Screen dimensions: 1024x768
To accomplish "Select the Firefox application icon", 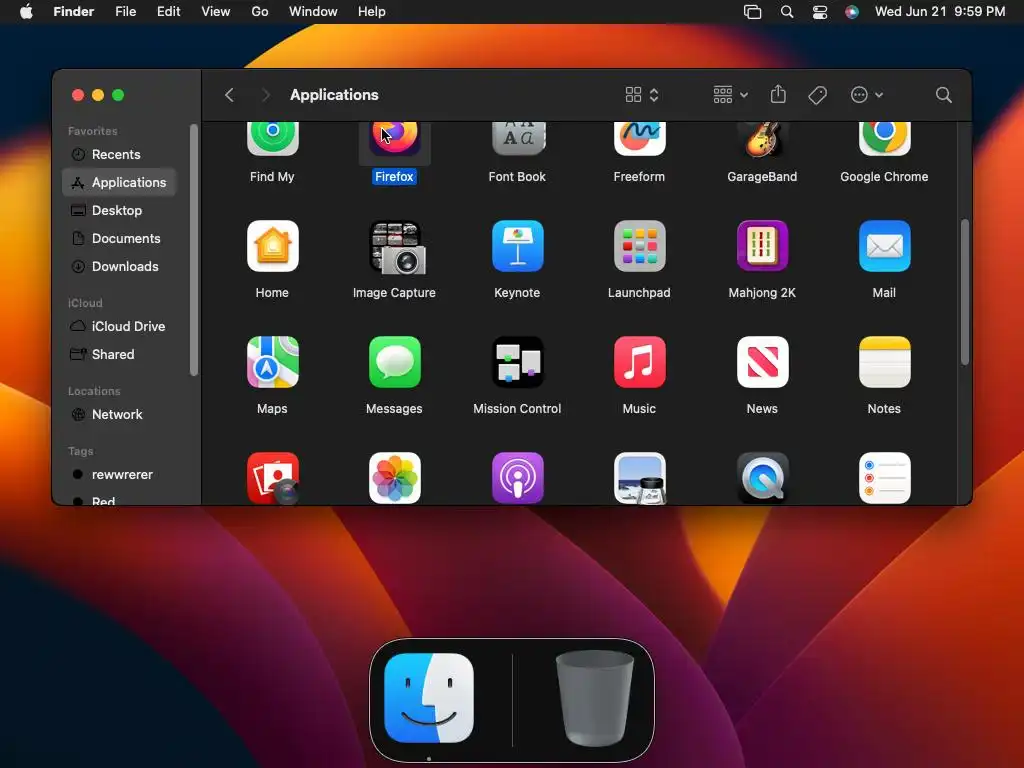I will tap(394, 138).
